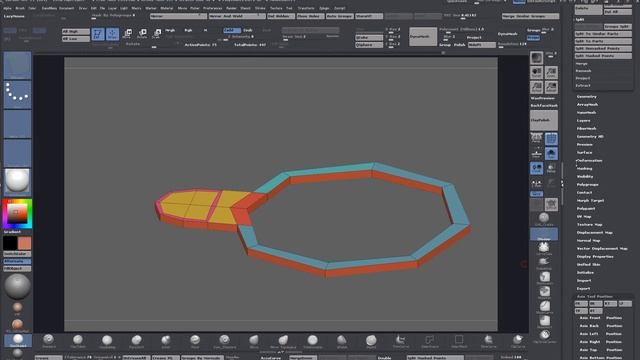The image size is (640, 360).
Task: Open the Preferences menu
Action: [x=213, y=8]
